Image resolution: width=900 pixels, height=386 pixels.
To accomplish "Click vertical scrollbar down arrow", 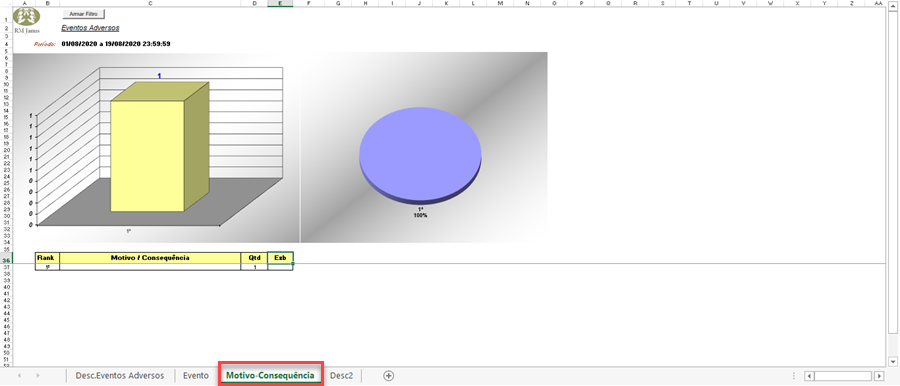I will pyautogui.click(x=892, y=361).
